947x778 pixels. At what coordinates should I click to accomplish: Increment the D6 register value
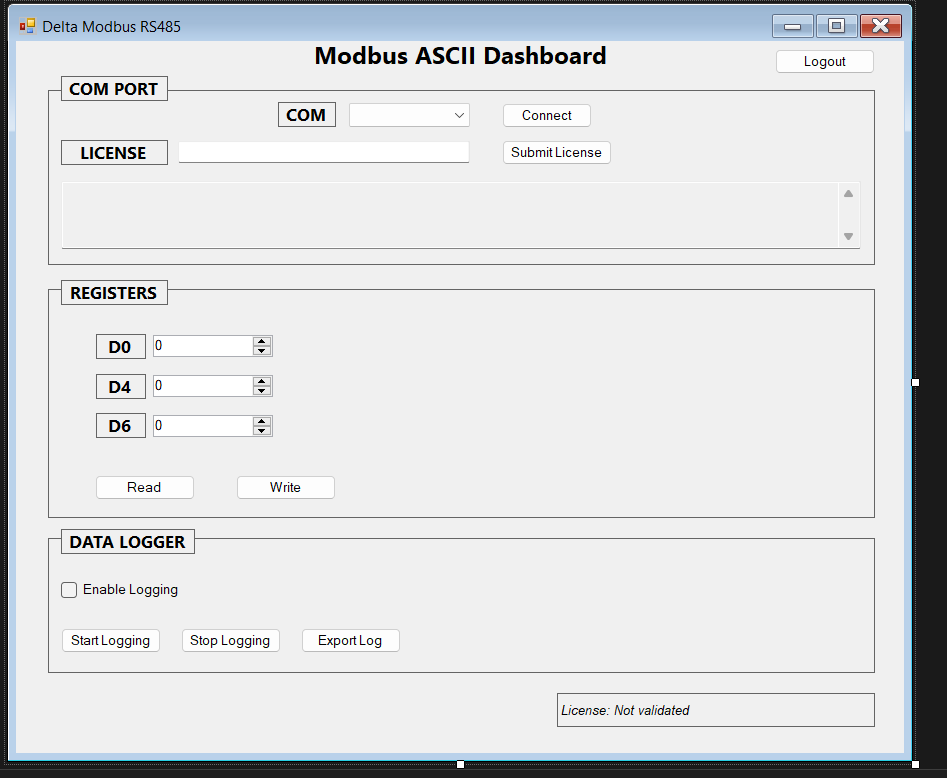coord(262,421)
